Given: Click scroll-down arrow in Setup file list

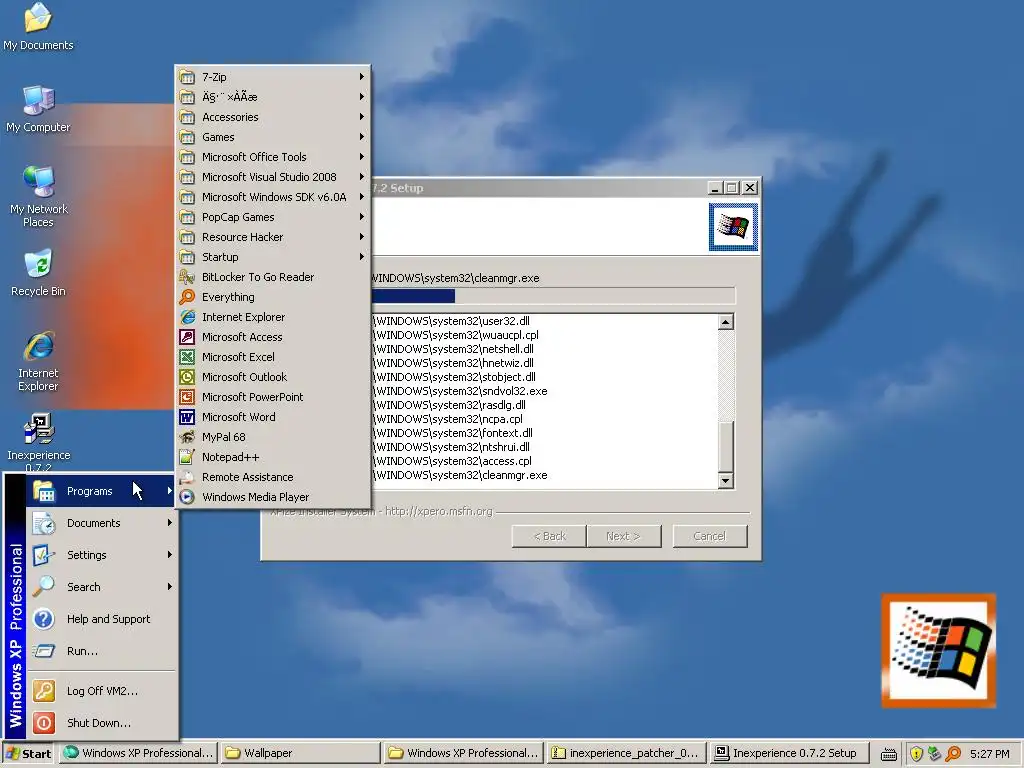Looking at the screenshot, I should coord(726,481).
